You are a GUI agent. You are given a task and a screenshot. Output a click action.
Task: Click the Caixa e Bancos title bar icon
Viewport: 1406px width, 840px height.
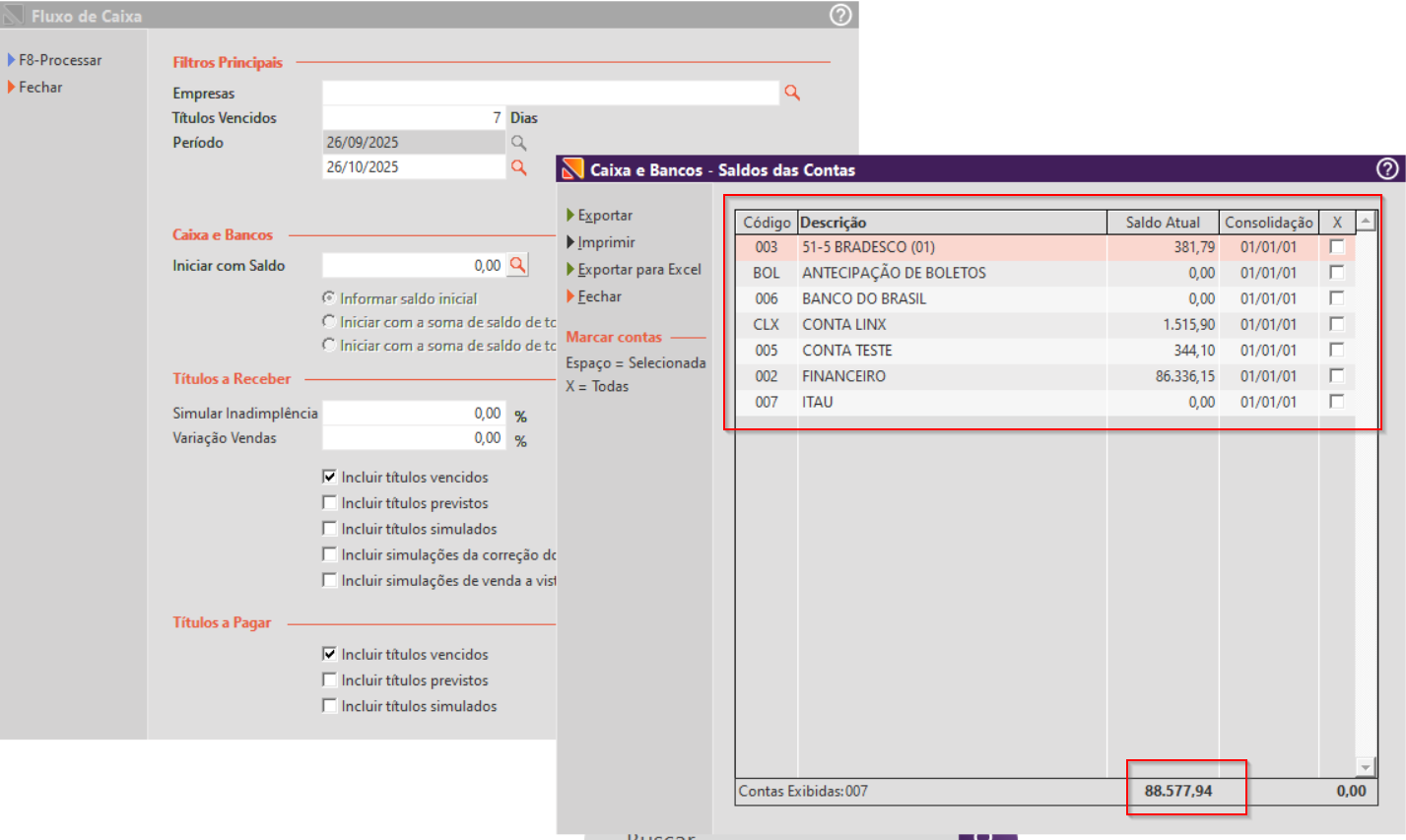tap(572, 169)
